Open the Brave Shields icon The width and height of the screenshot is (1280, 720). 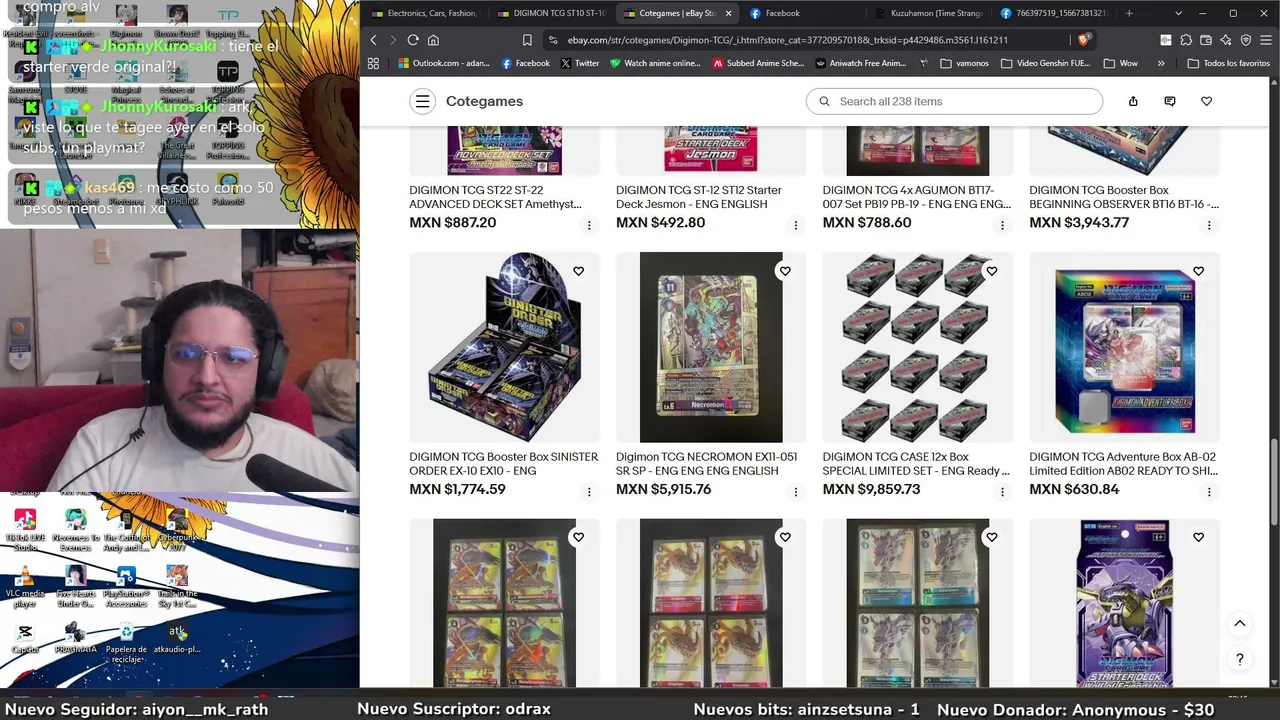pos(1084,40)
